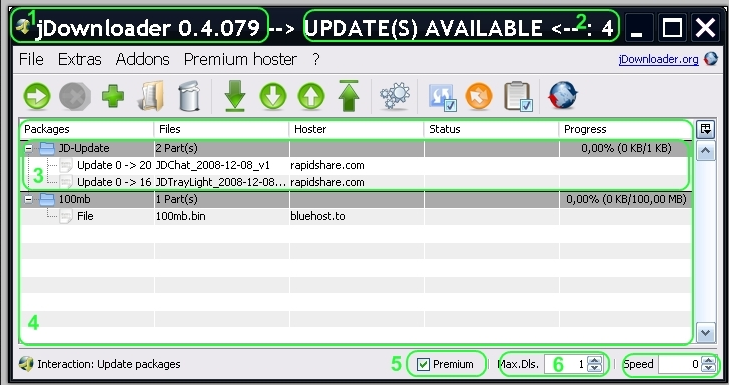
Task: Click the status bar jDownloader icon
Action: [26, 364]
